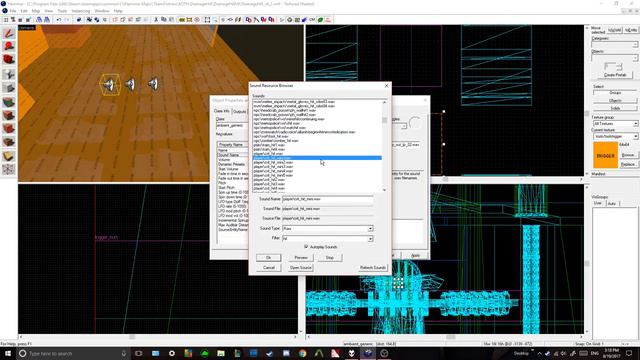Screen dimensions: 640x360
Task: Open the File menu
Action: point(13,11)
